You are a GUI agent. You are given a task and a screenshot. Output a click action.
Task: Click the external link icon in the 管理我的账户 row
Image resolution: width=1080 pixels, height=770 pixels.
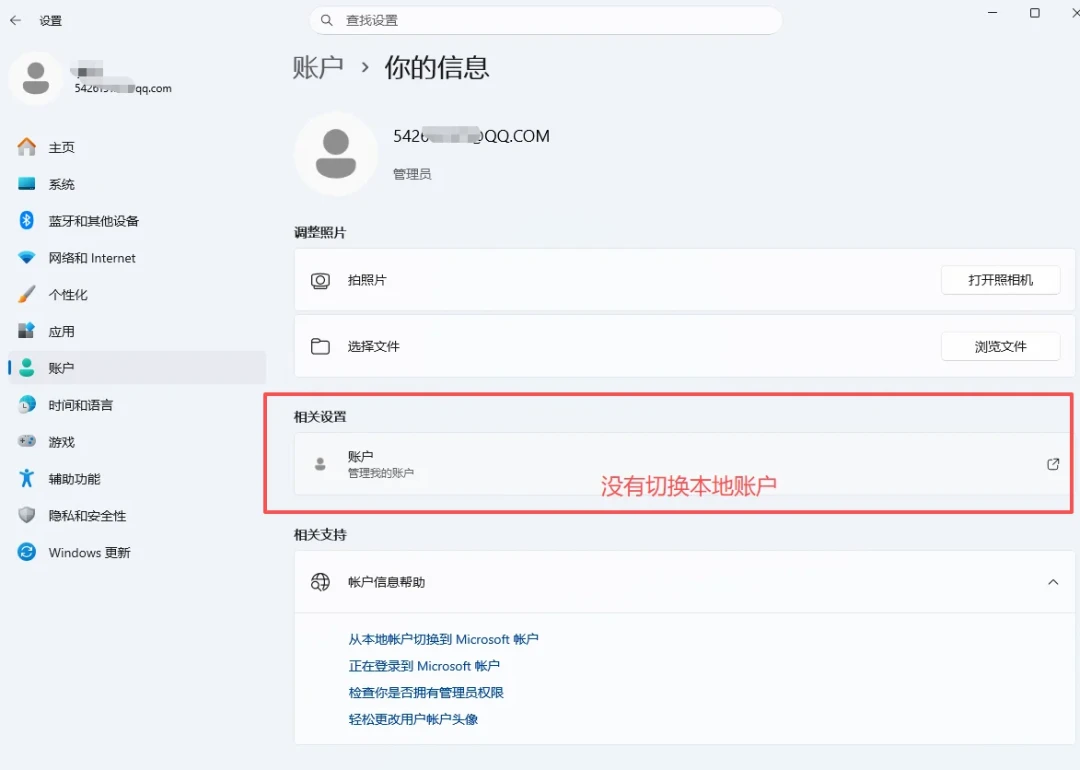[x=1053, y=464]
